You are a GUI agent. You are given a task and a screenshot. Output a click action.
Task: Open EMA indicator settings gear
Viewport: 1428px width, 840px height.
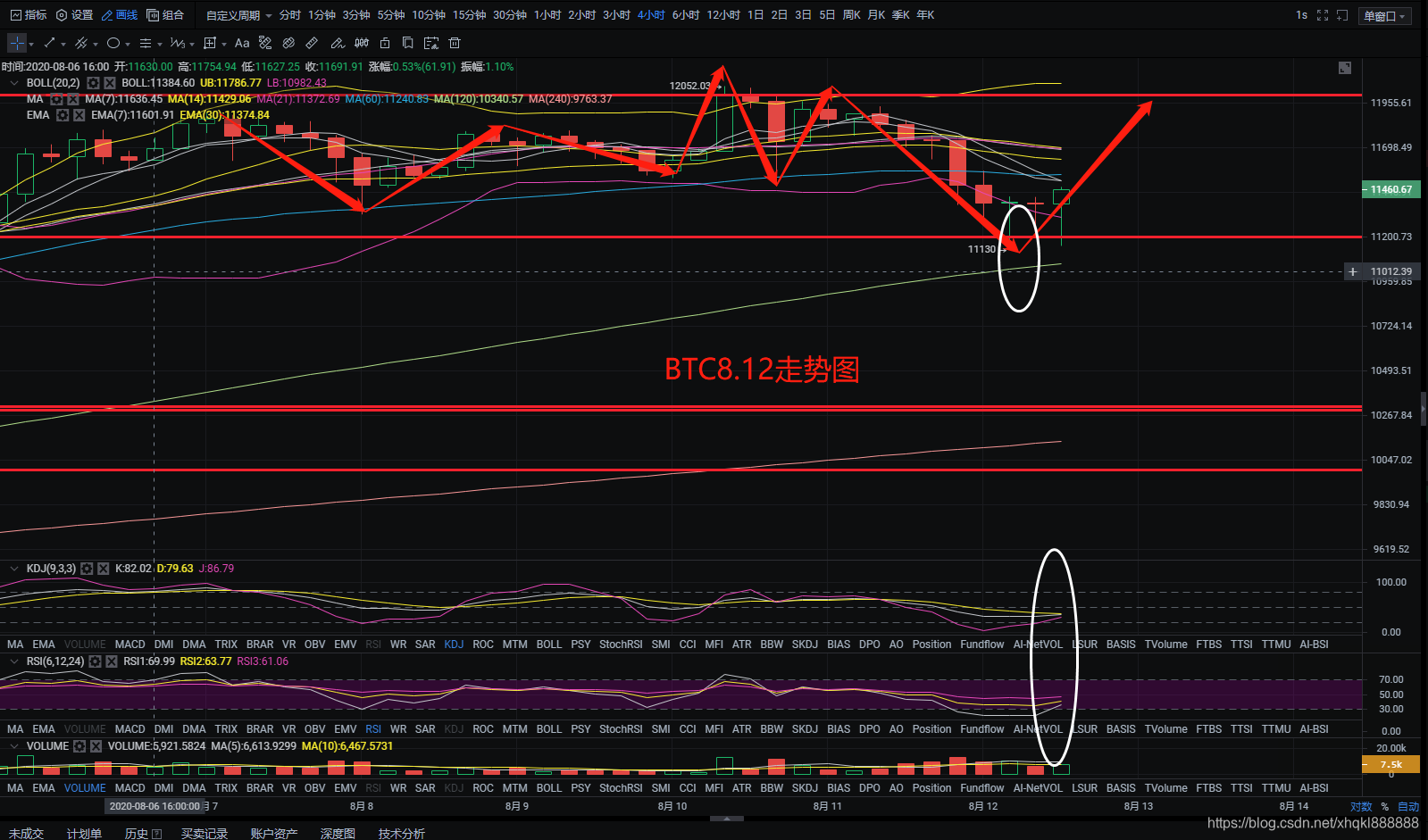click(63, 115)
